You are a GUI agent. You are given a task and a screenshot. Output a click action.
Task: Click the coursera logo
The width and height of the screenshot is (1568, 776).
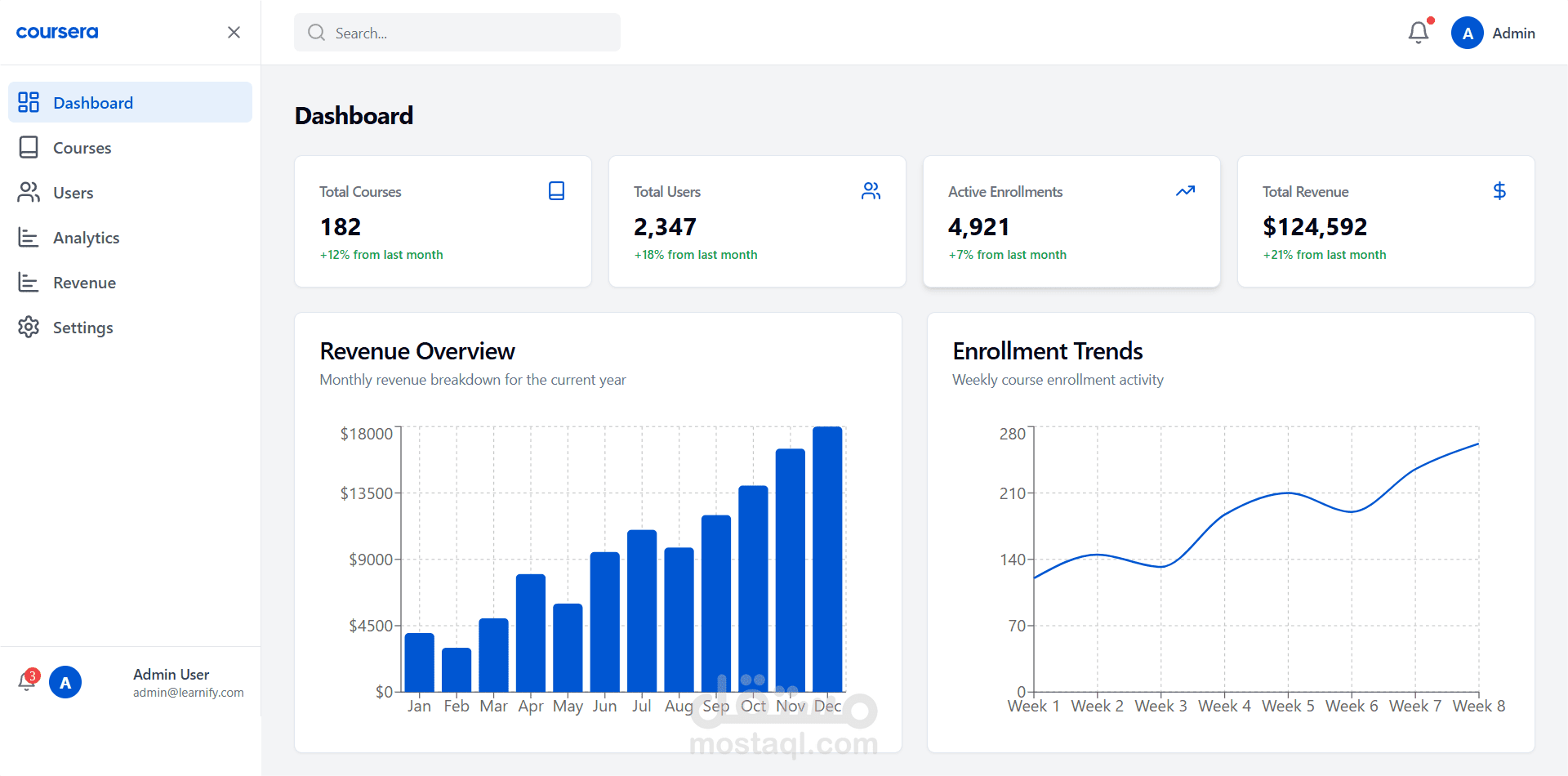57,32
